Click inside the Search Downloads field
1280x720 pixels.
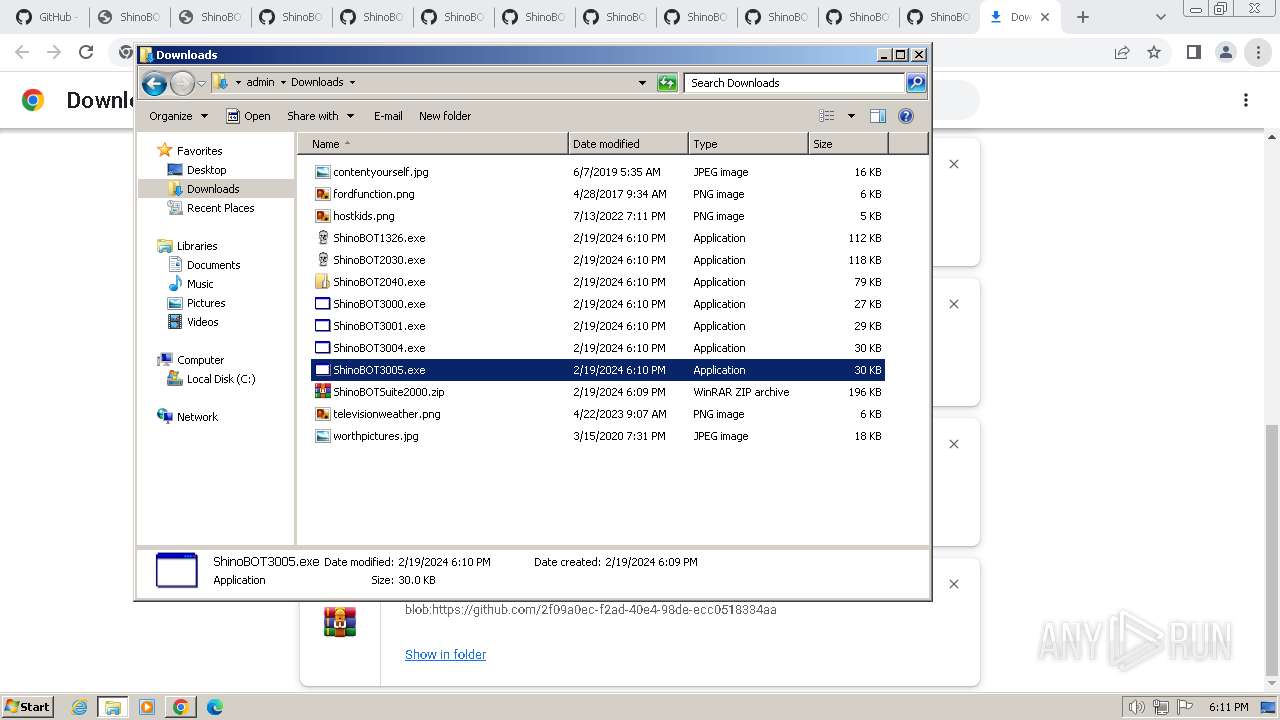coord(794,83)
